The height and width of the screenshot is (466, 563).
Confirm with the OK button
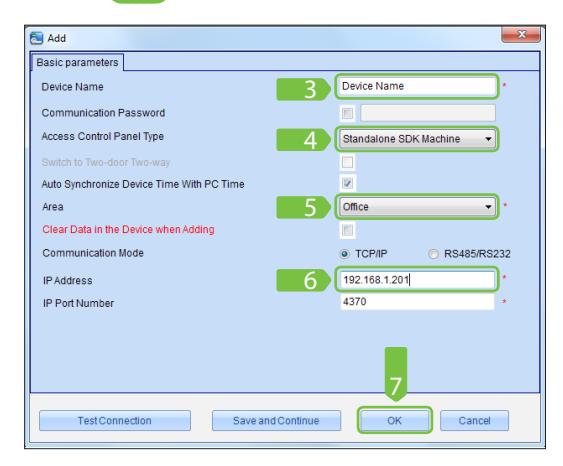[394, 420]
